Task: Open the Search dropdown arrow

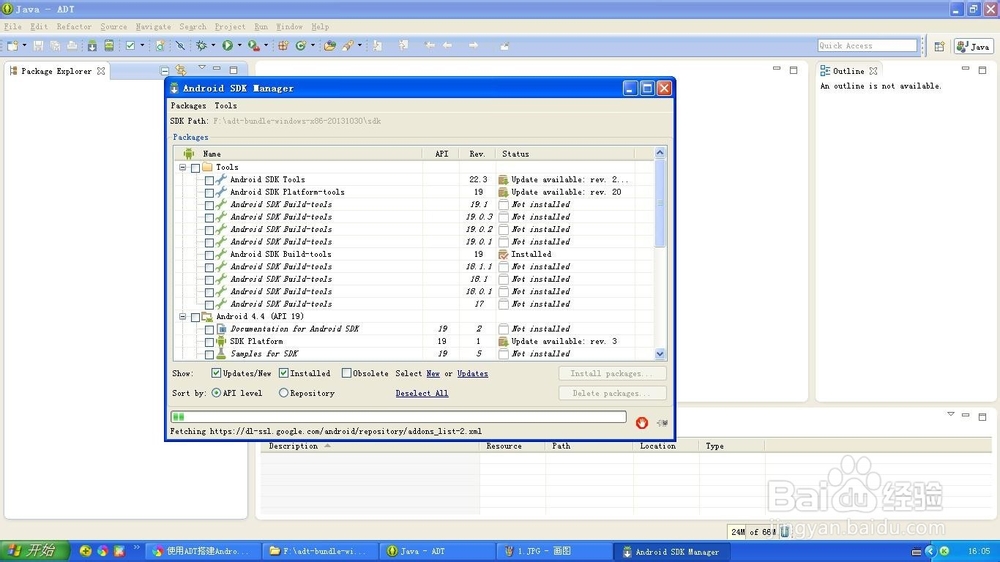Action: [x=360, y=45]
